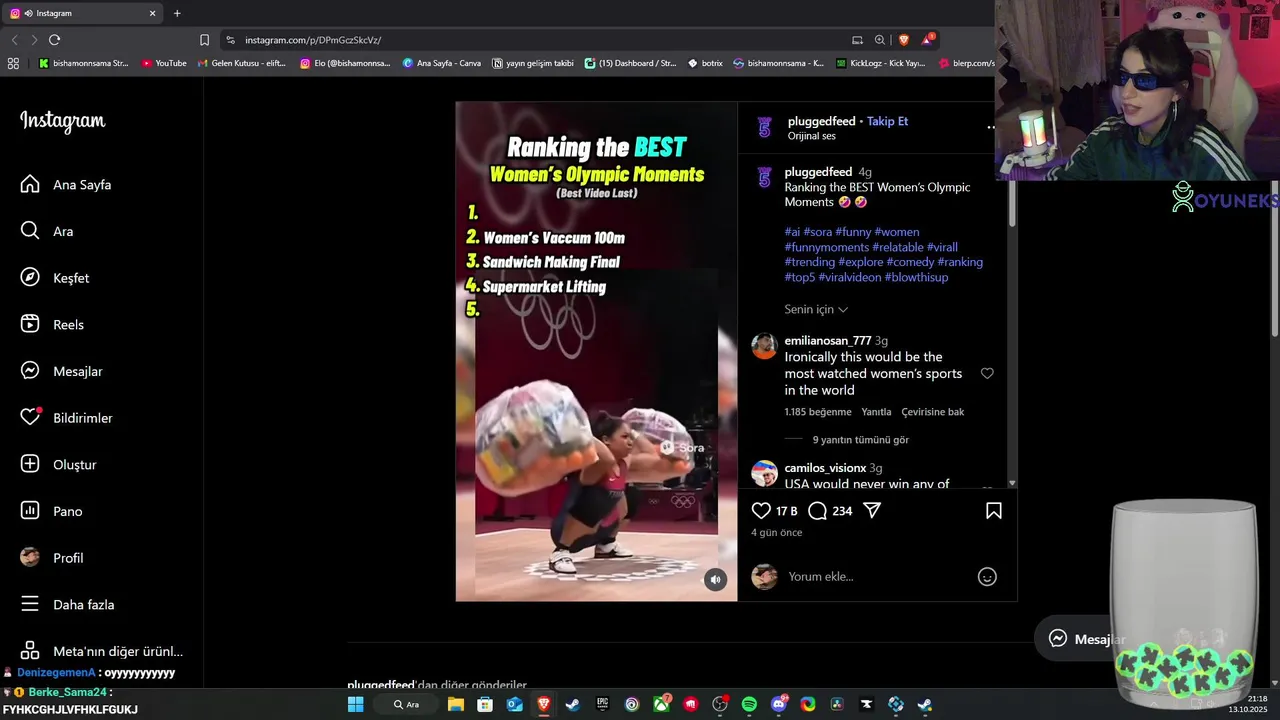Click the Orijinal ses audio link

pos(811,136)
